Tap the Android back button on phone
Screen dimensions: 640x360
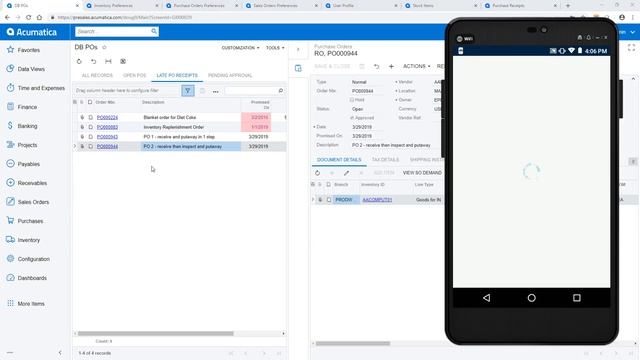click(x=486, y=298)
